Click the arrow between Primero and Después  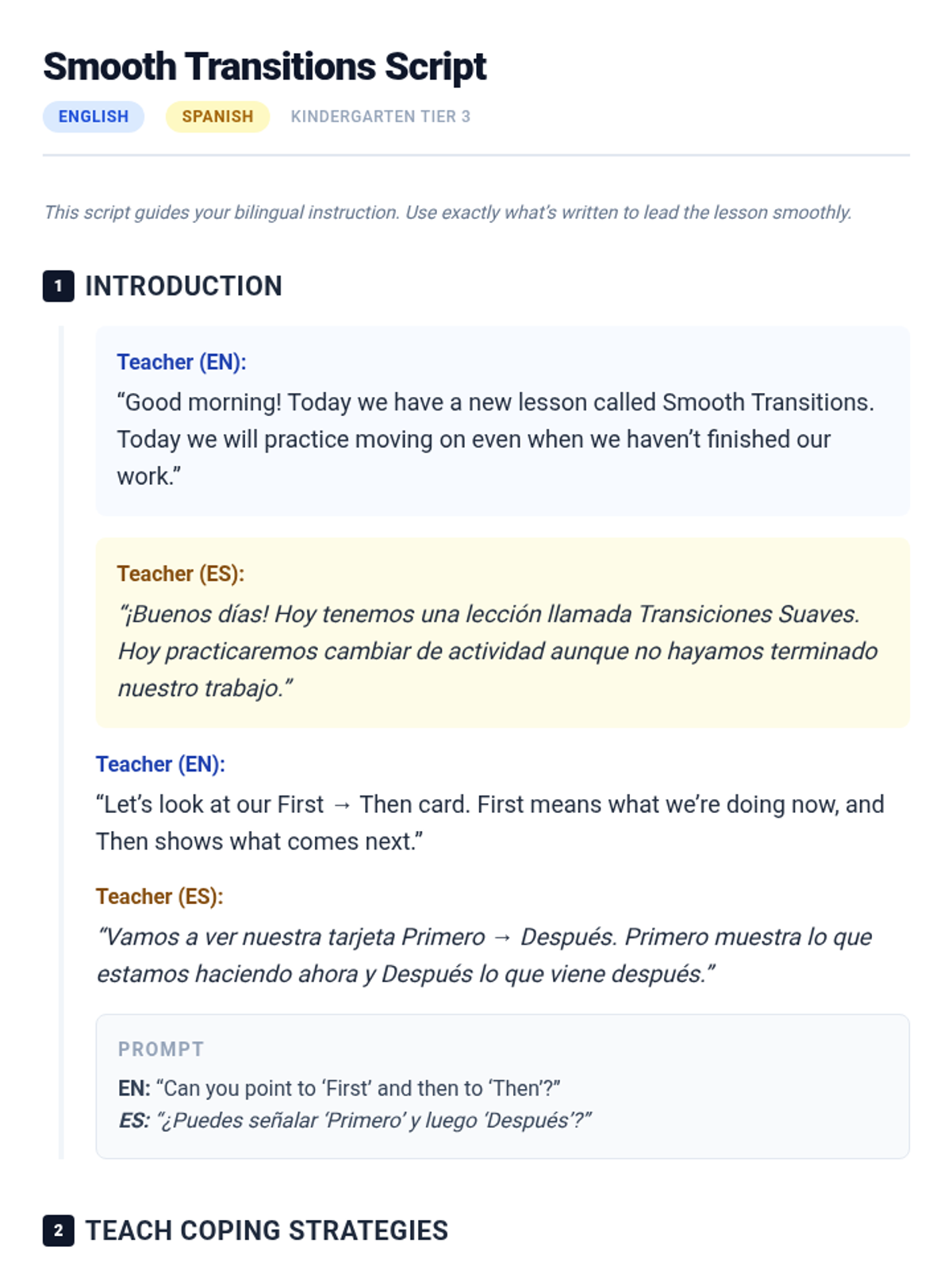click(x=502, y=938)
